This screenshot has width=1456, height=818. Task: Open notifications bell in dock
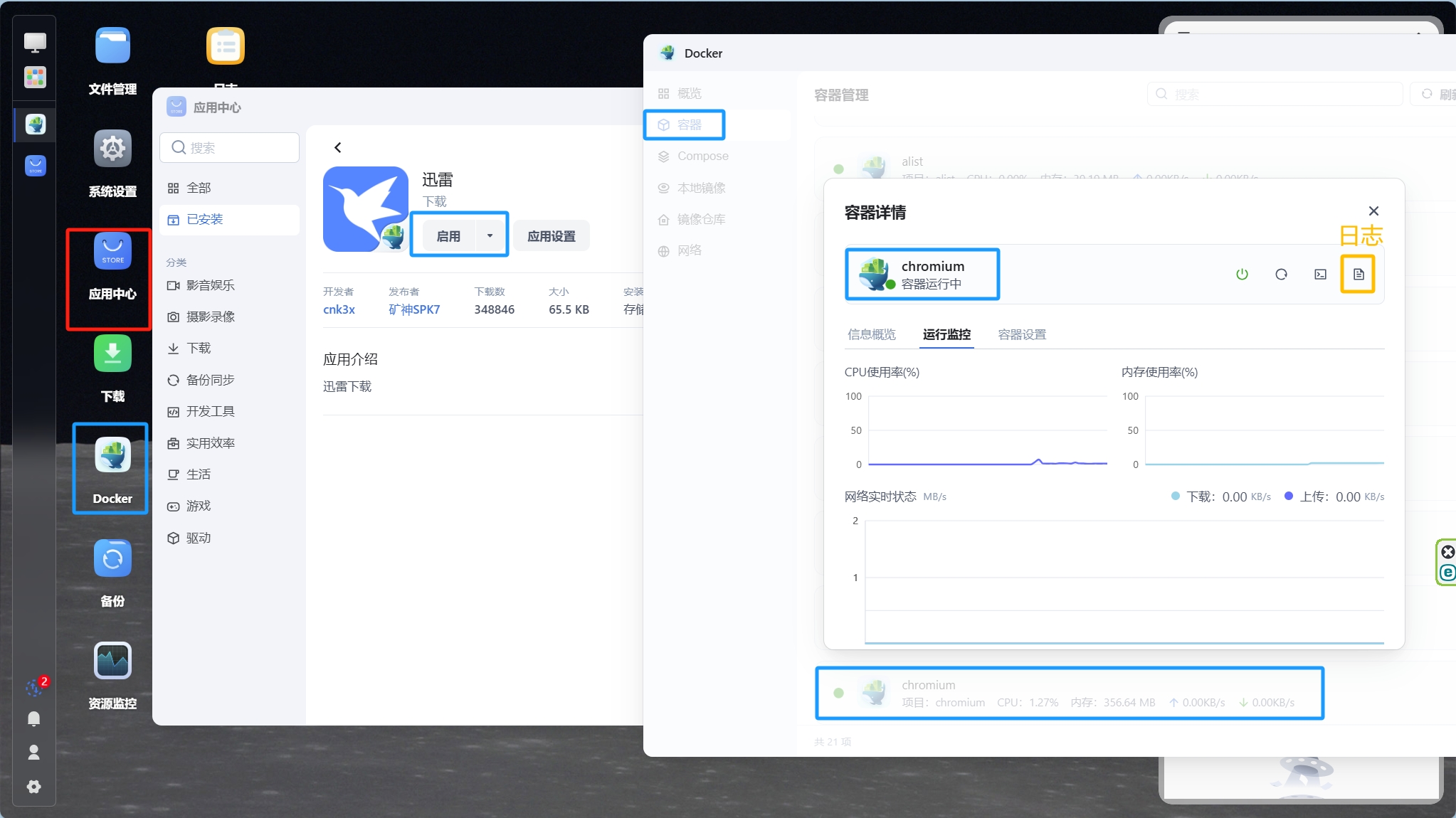pyautogui.click(x=33, y=718)
